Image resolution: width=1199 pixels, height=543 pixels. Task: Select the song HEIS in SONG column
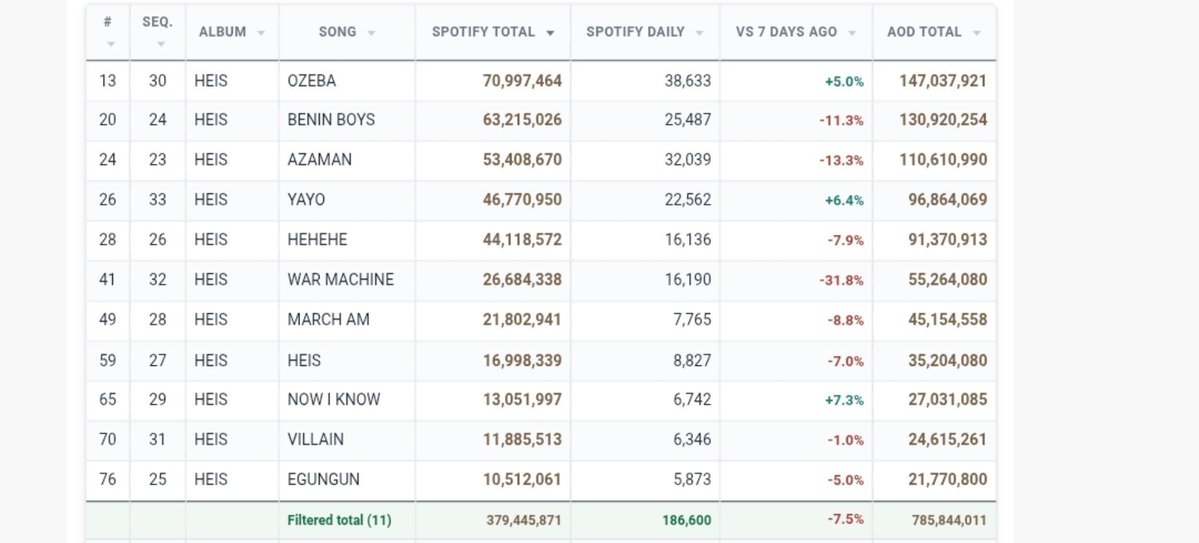click(304, 360)
